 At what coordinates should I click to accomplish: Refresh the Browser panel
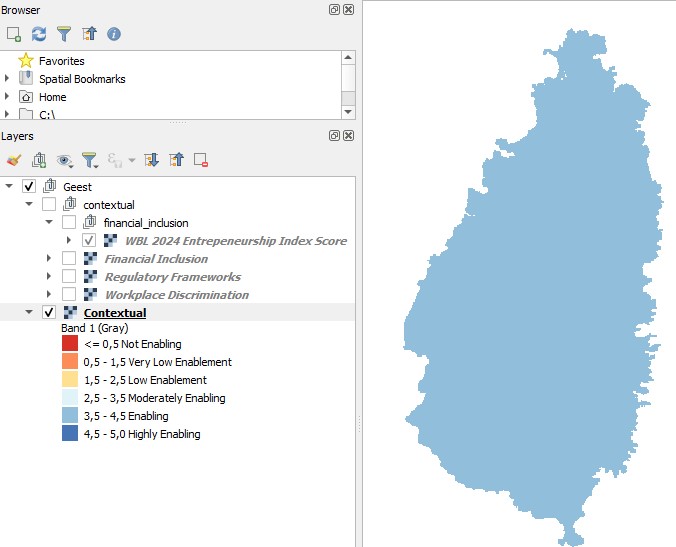[39, 34]
